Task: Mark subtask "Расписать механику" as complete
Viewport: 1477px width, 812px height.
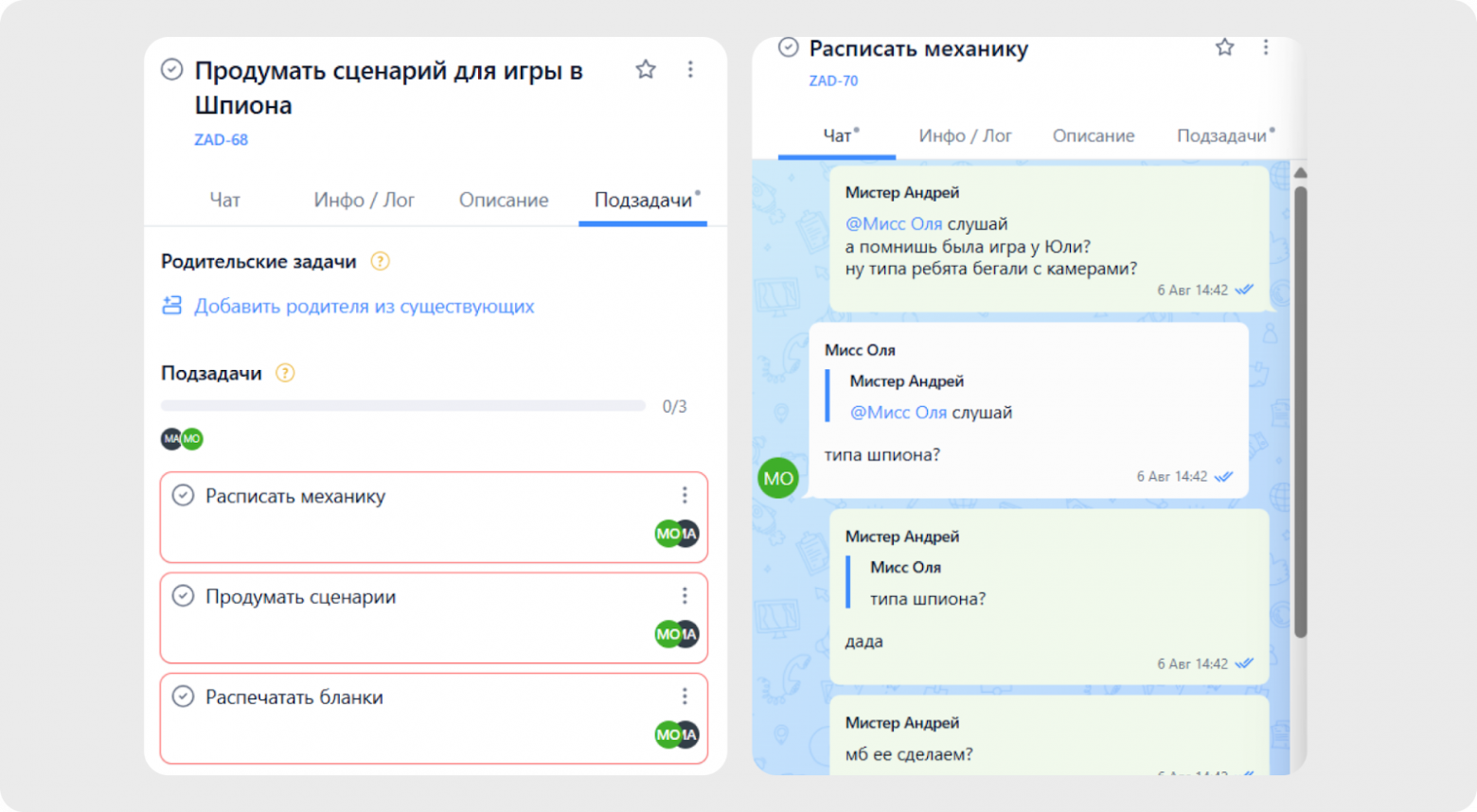Action: (184, 495)
